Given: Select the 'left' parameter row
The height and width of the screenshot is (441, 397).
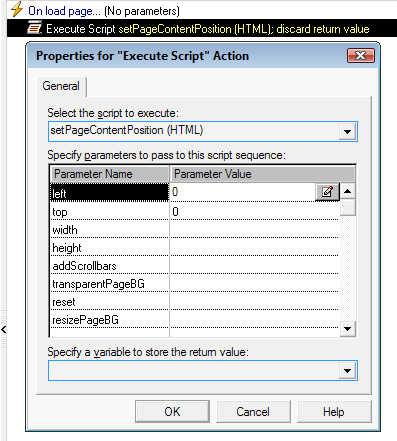Looking at the screenshot, I should [x=110, y=193].
